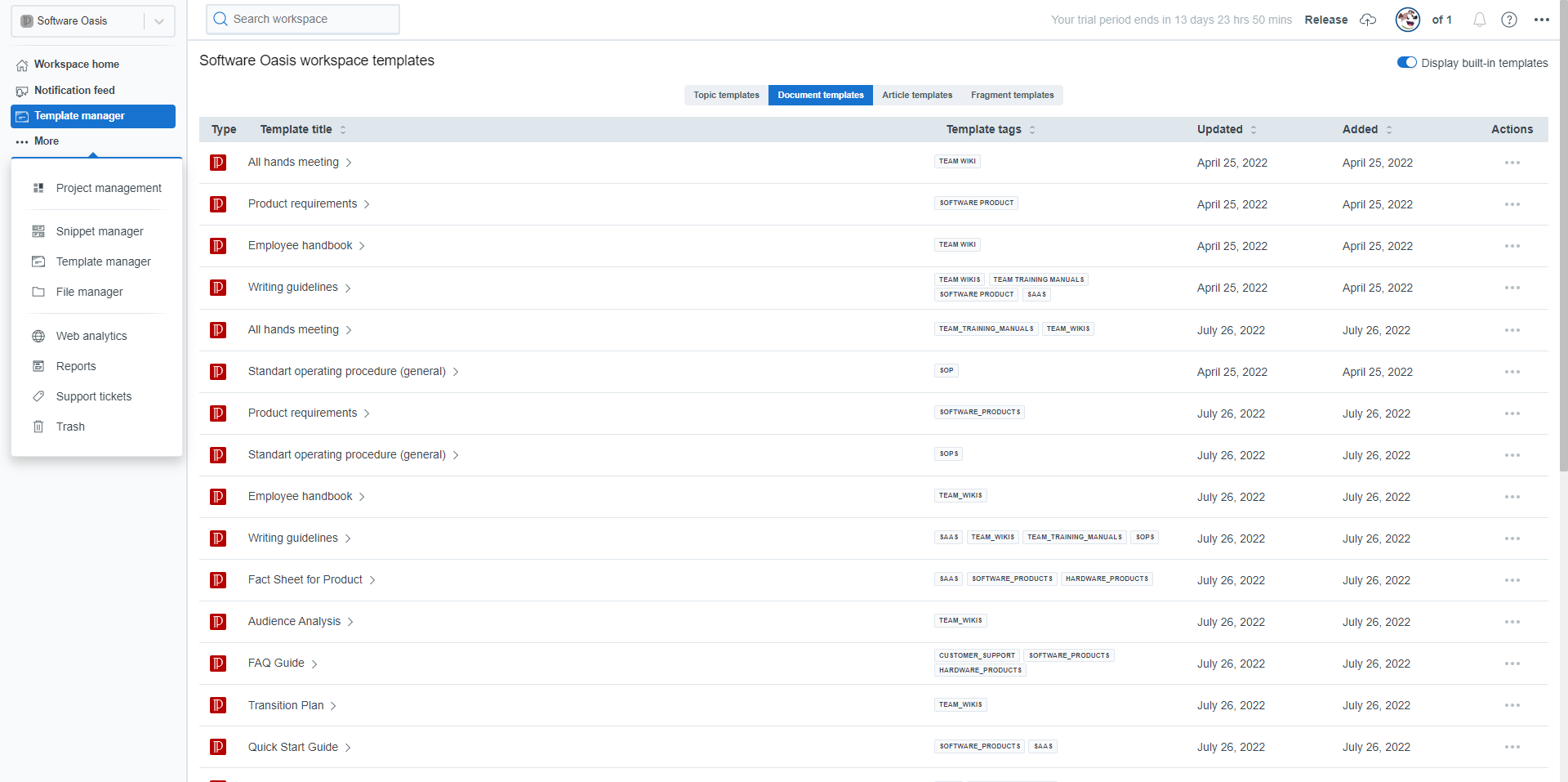Screen dimensions: 1568x782
Task: Switch to Fragment templates tab
Action: pyautogui.click(x=1012, y=95)
